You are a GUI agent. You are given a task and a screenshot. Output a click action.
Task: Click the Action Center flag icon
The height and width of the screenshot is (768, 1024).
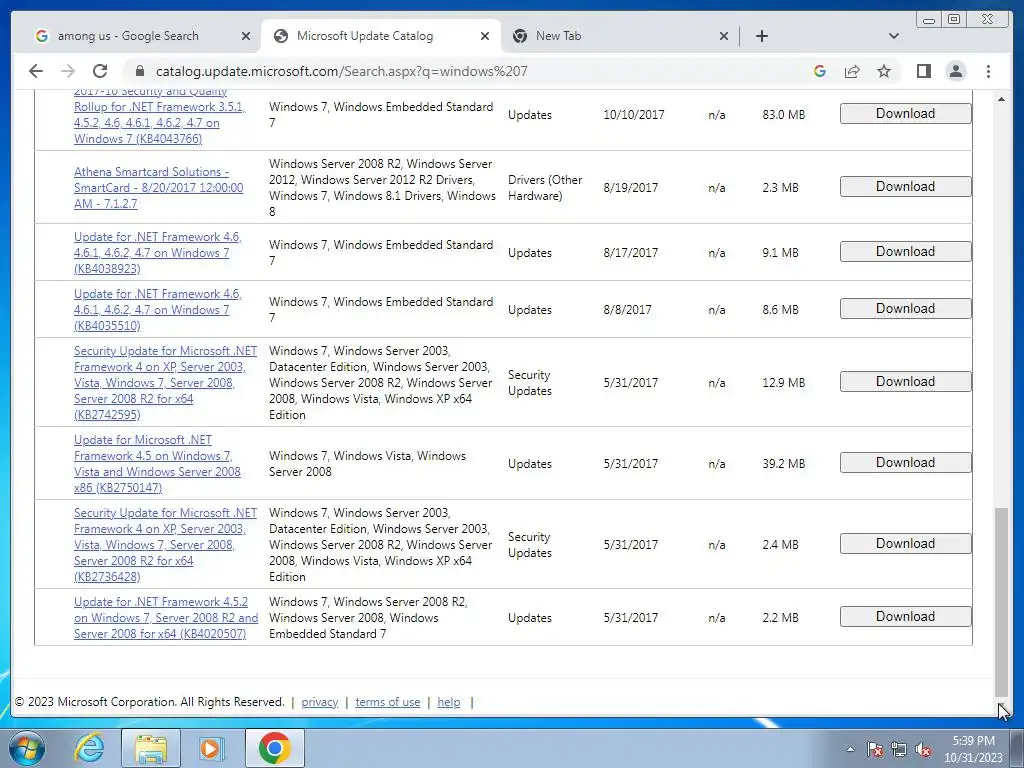[875, 749]
